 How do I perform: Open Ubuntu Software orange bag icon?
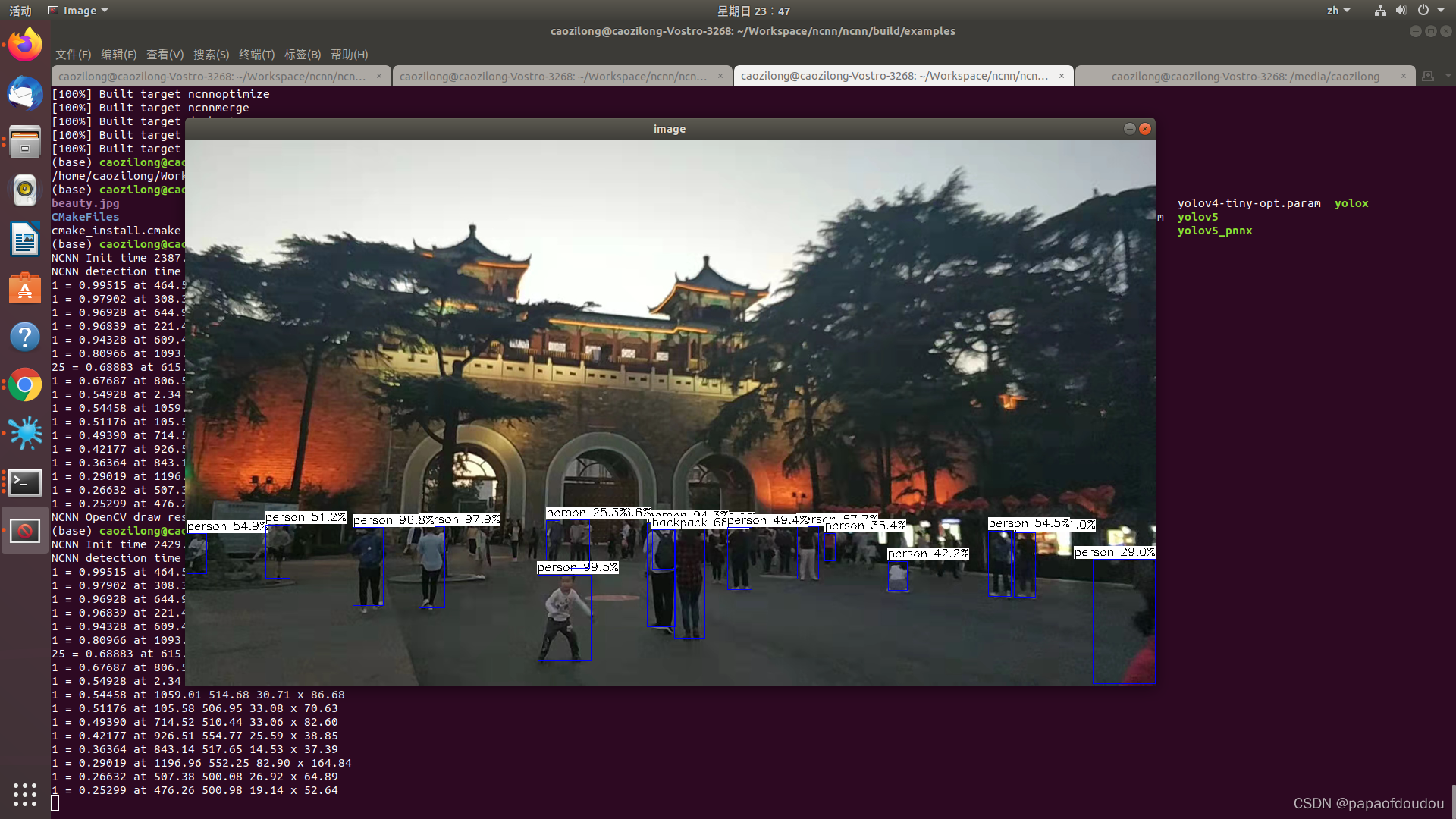[25, 288]
